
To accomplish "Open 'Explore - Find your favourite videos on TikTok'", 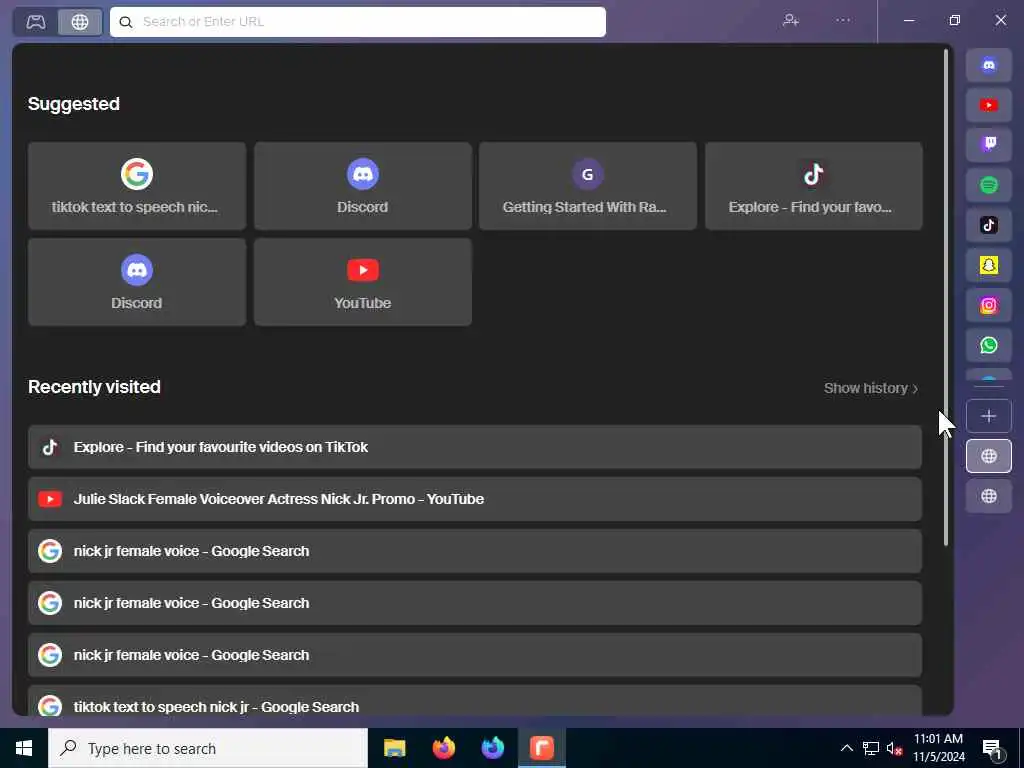I will [475, 447].
